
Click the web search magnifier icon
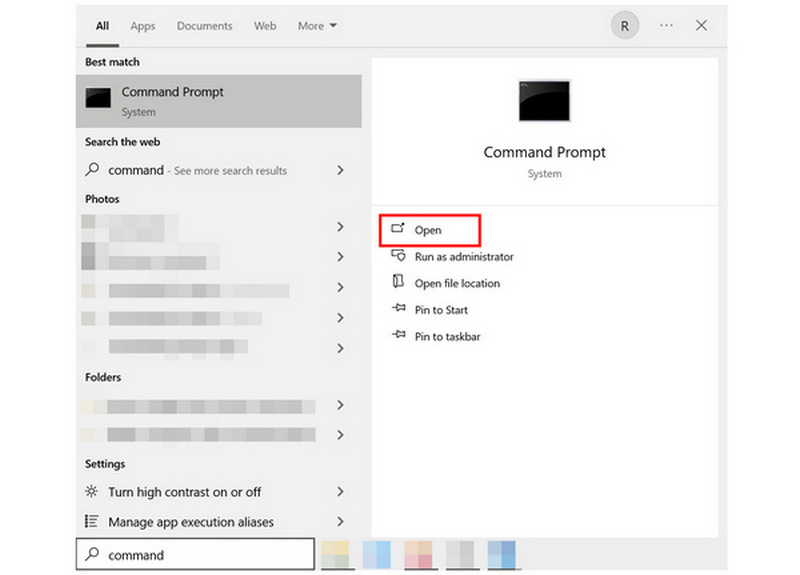tap(92, 171)
